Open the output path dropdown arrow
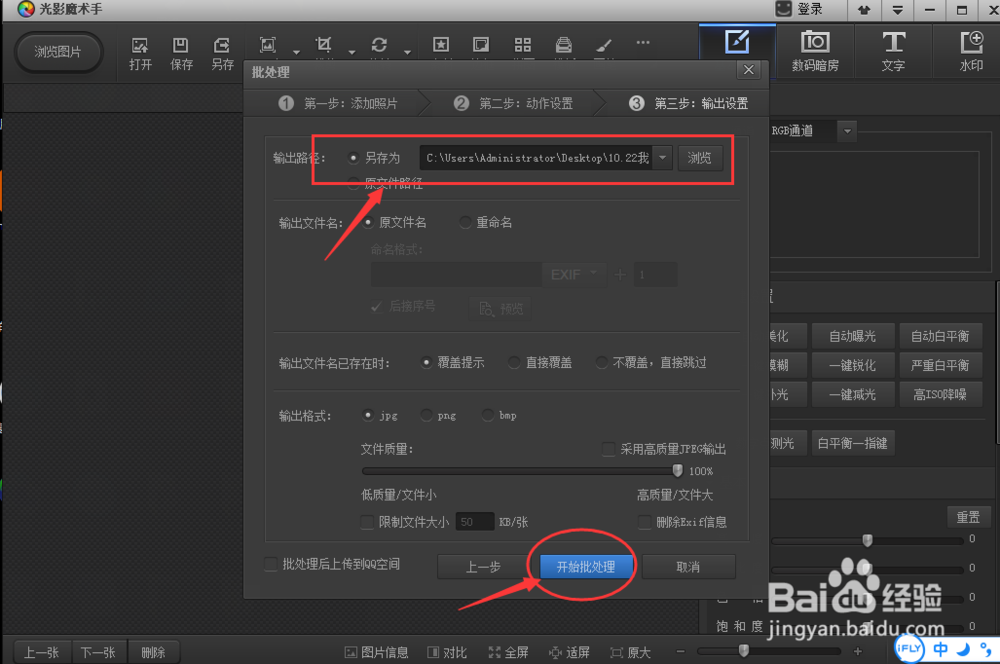Screen dimensions: 1000x664 pos(661,157)
